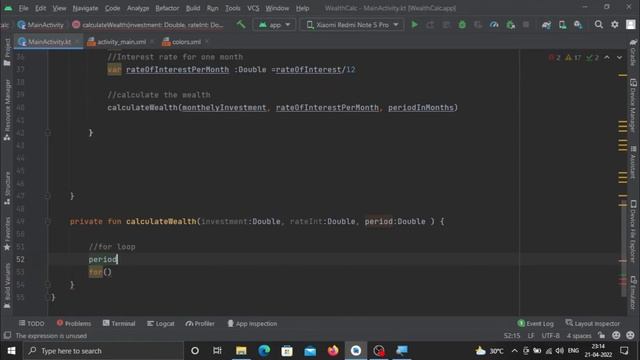Attach debugger to Android process icon
The height and width of the screenshot is (360, 640).
(510, 24)
